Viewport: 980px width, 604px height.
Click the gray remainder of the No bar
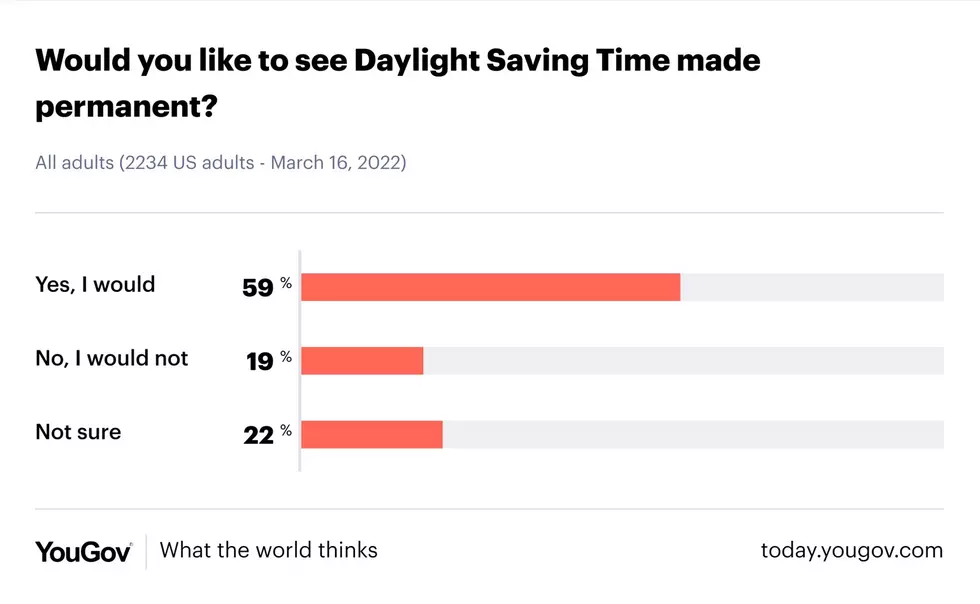tap(683, 361)
